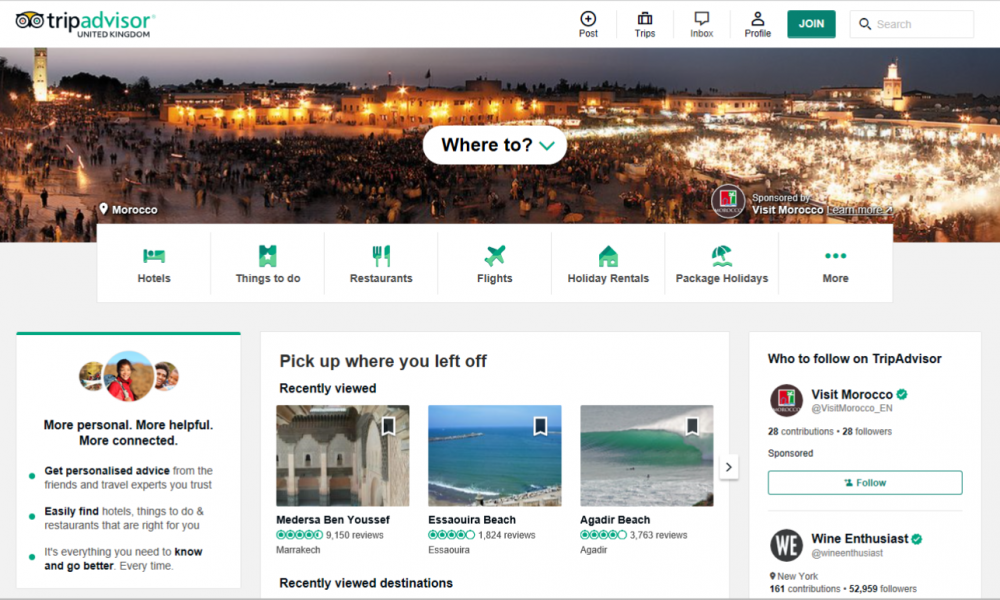Select the Holiday Rentals house icon
1000x600 pixels.
click(x=608, y=256)
